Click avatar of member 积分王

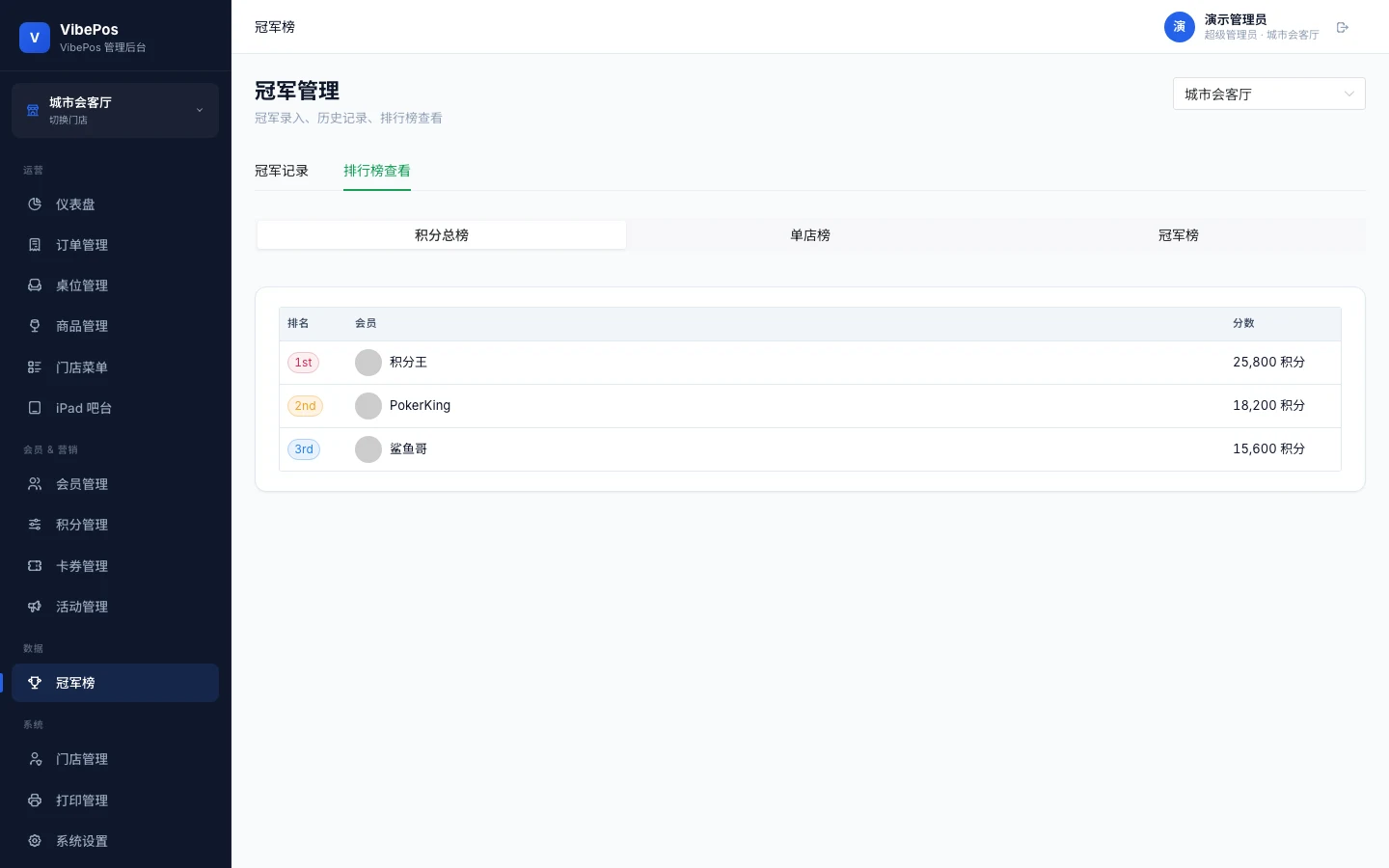point(368,363)
